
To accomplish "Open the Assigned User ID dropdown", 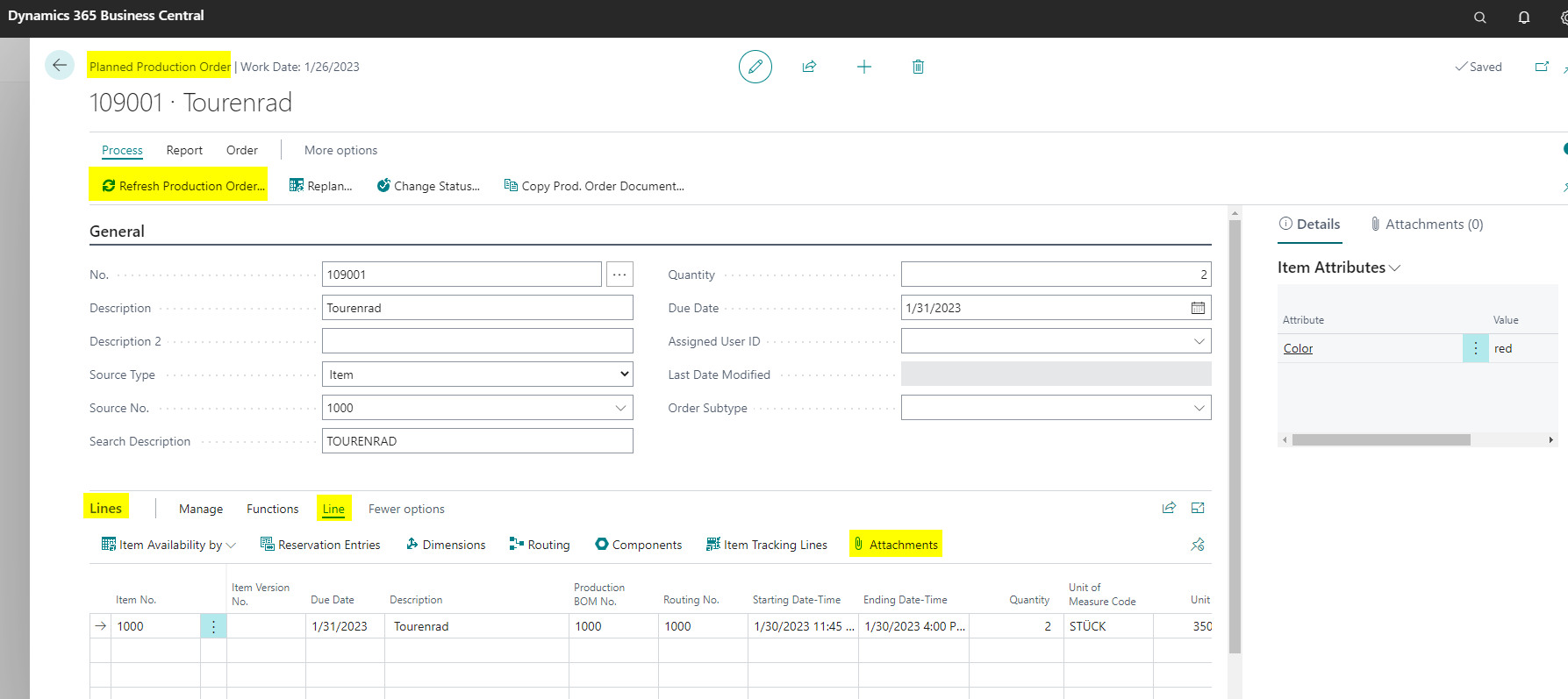I will [1199, 341].
